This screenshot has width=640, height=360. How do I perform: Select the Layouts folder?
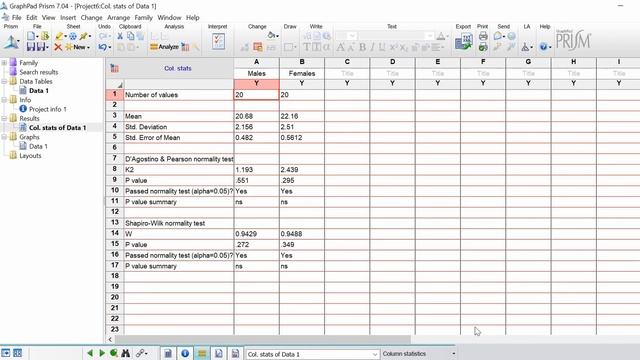click(x=30, y=156)
